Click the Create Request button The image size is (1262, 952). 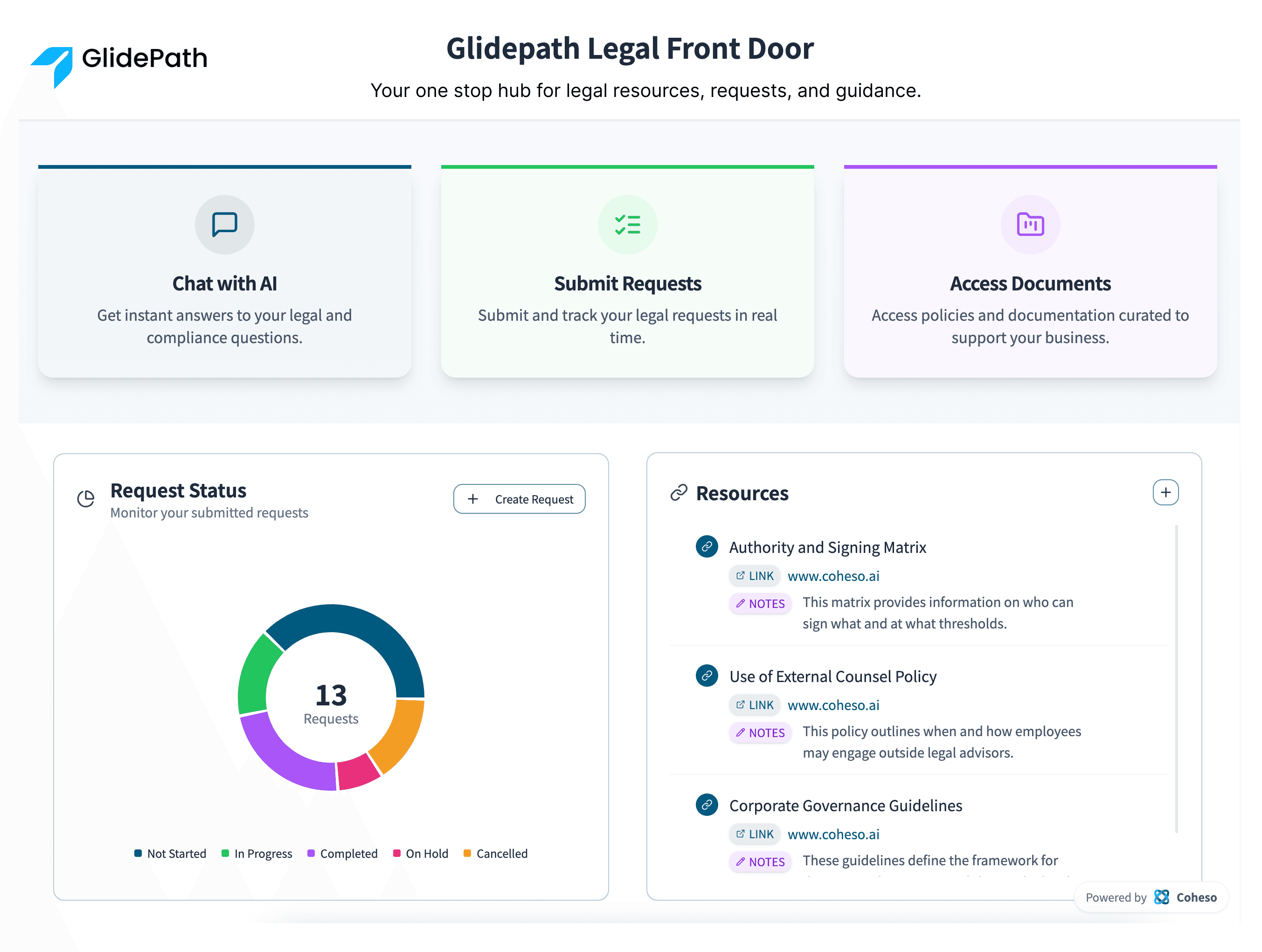519,498
